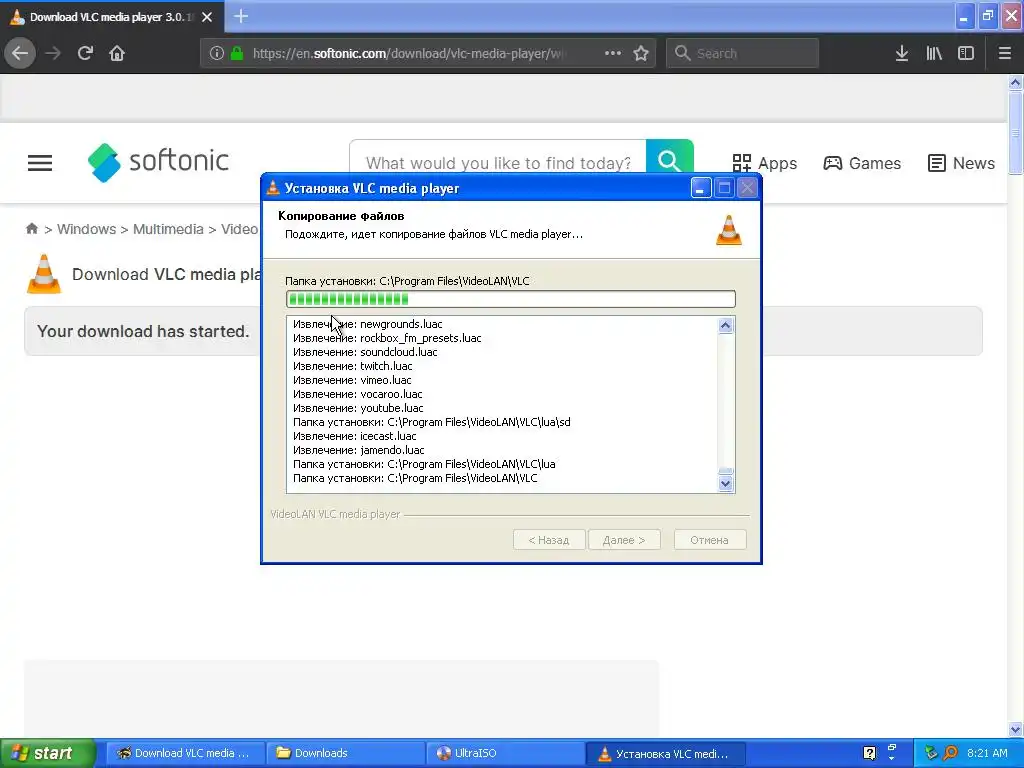This screenshot has height=768, width=1024.
Task: Go to Windows breadcrumb link
Action: point(86,229)
